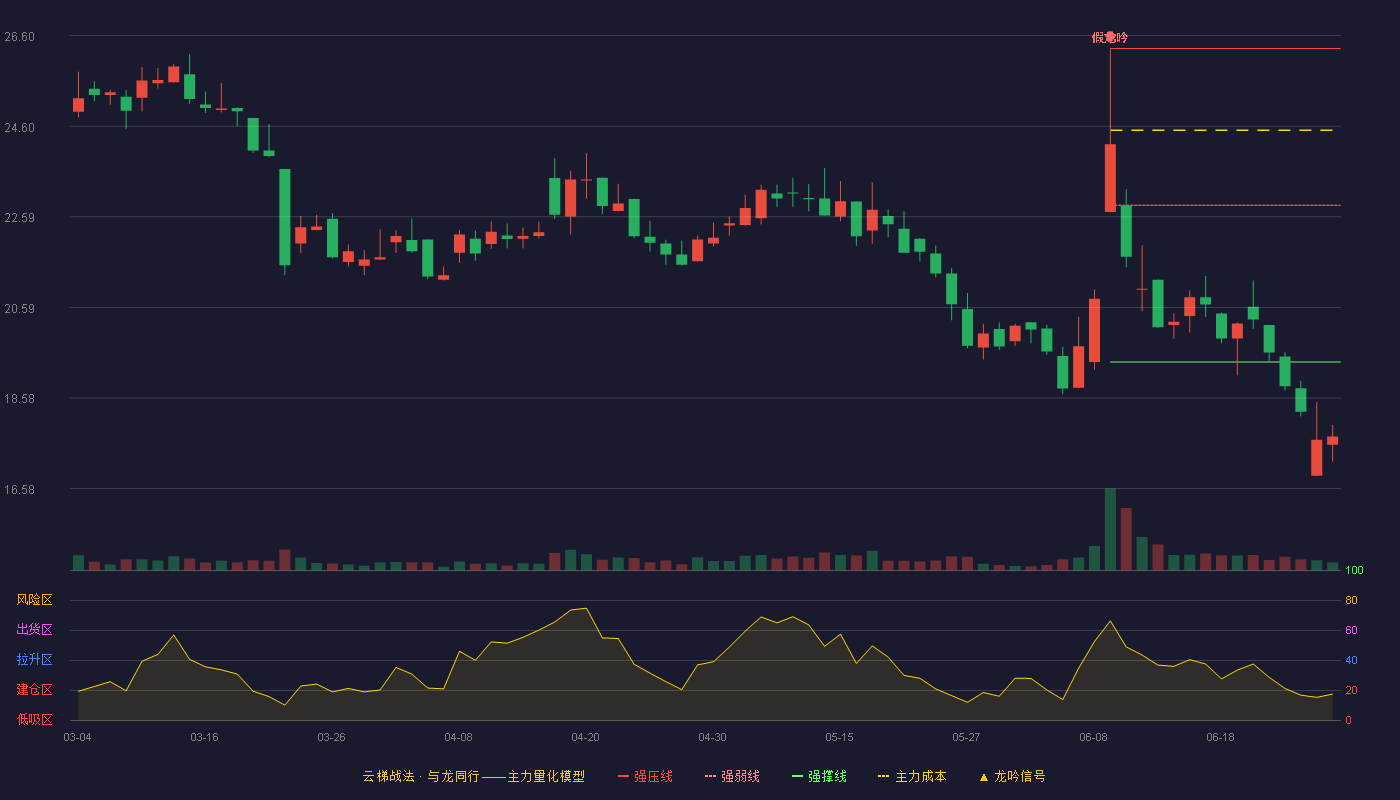Click the 03-16 date label
Screen dimensions: 1400x800
click(204, 737)
